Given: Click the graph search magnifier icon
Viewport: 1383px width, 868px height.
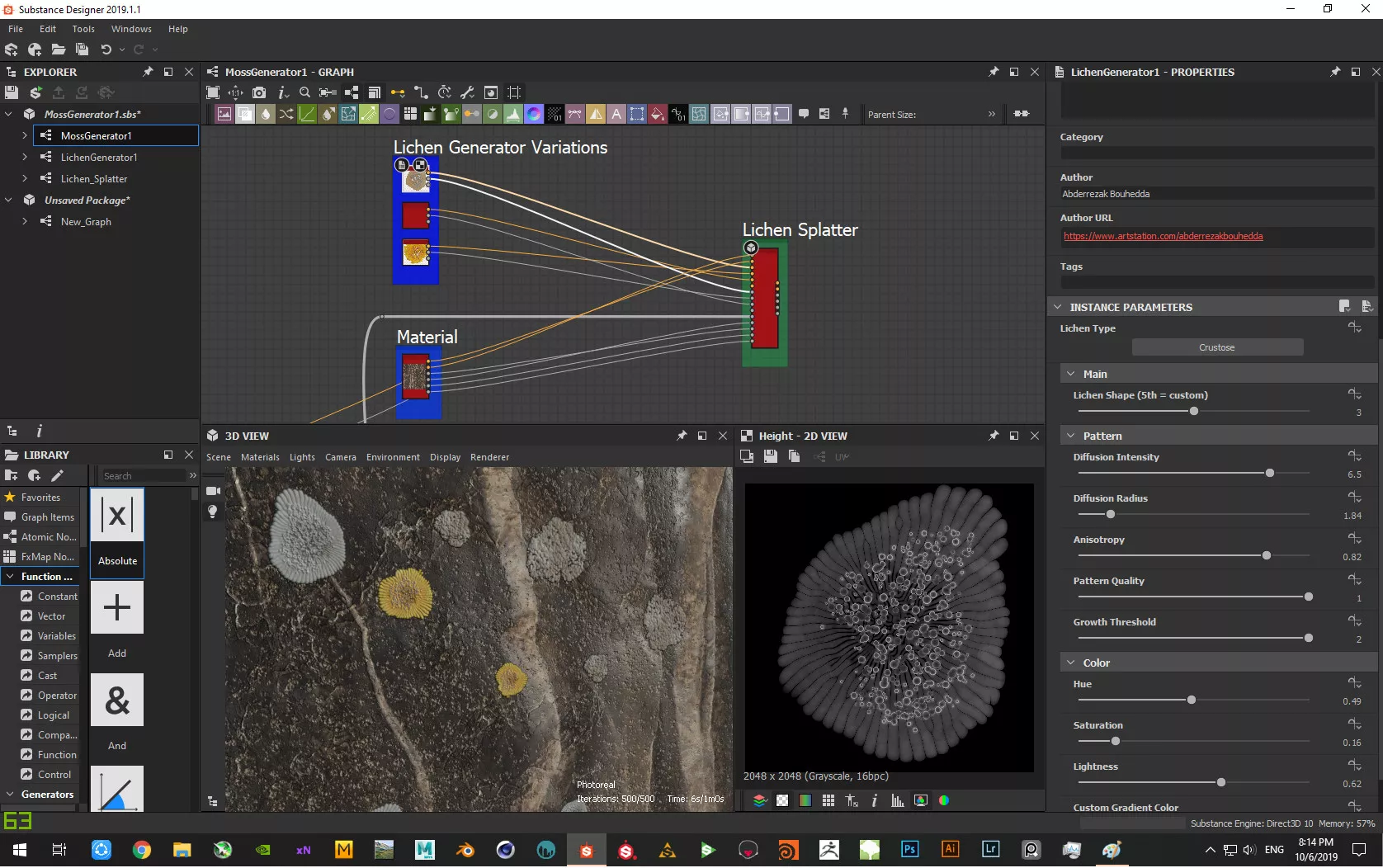Looking at the screenshot, I should (x=304, y=92).
